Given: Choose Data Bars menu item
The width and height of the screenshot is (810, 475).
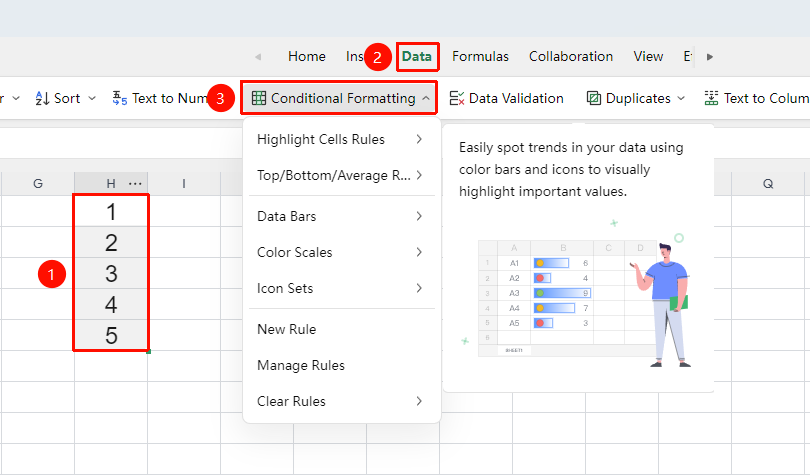Looking at the screenshot, I should pos(341,216).
